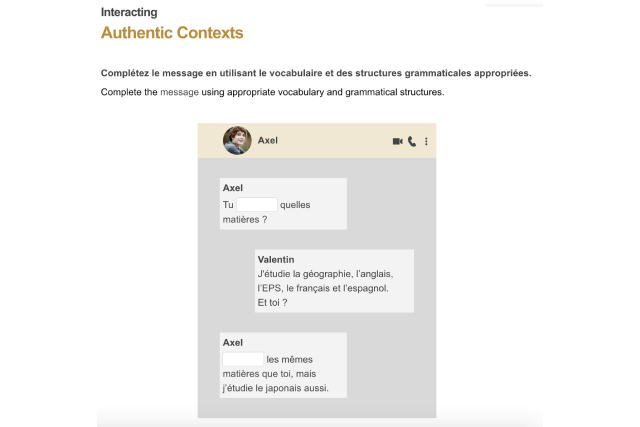Click Valentin's message bubble
This screenshot has width=640, height=427.
[x=334, y=281]
